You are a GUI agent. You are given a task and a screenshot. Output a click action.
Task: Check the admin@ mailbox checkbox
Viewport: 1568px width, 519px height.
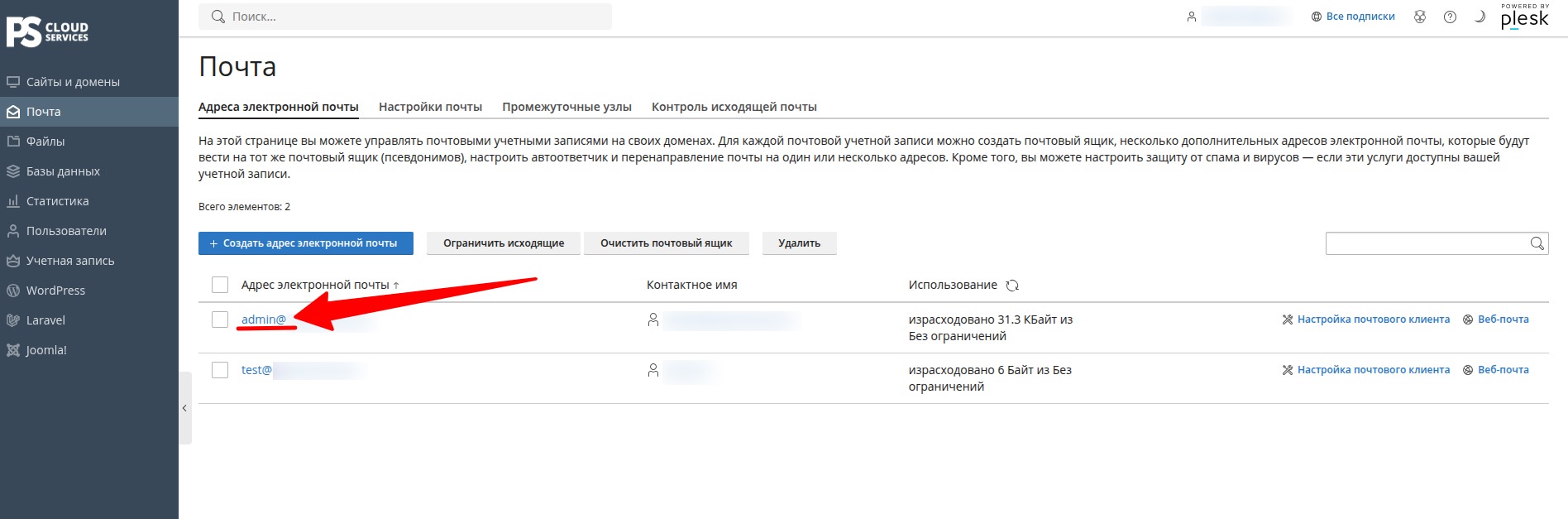click(x=220, y=320)
